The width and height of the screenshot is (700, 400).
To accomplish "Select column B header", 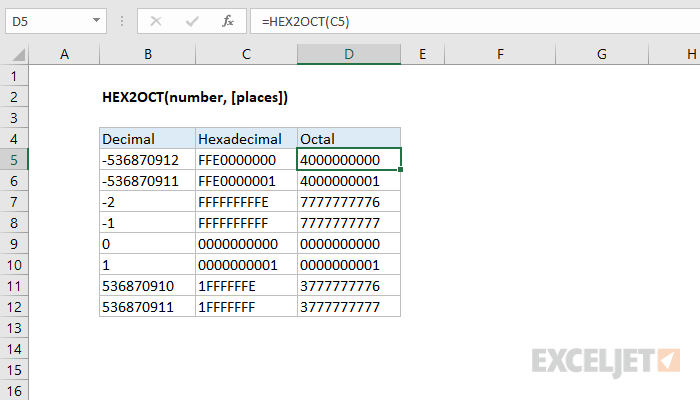I will point(147,54).
